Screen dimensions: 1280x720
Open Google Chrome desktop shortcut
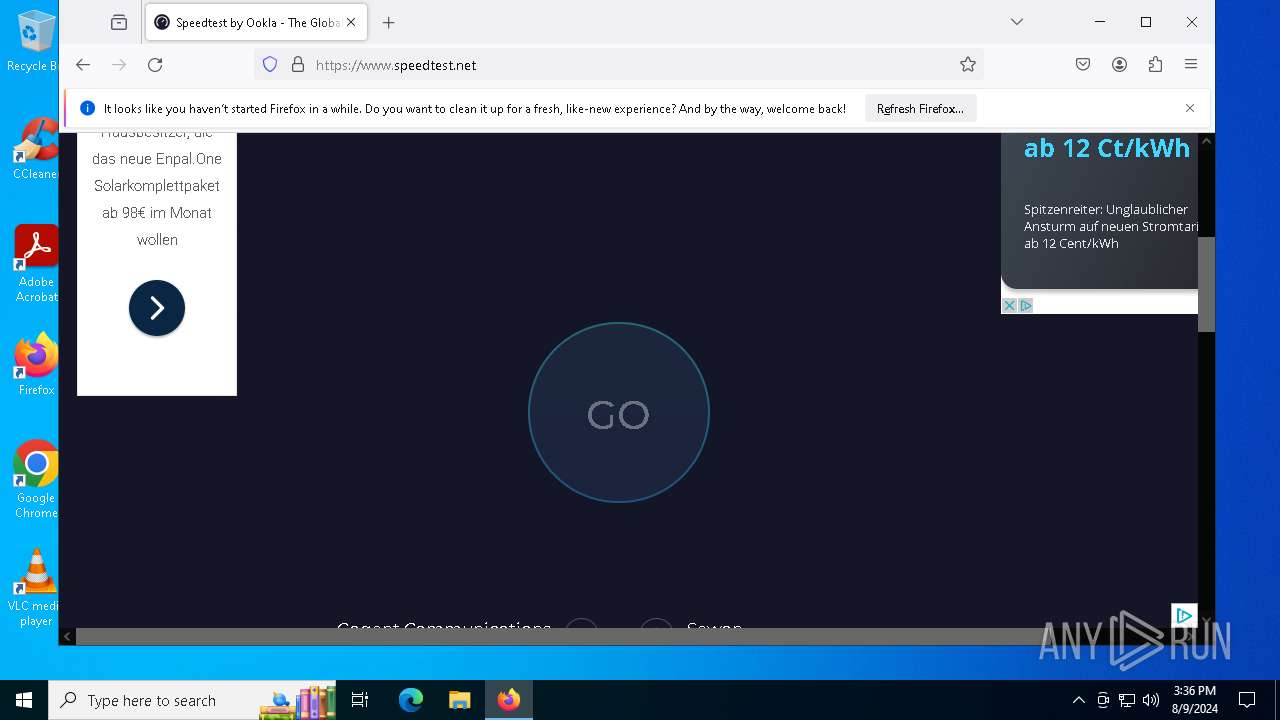36,480
